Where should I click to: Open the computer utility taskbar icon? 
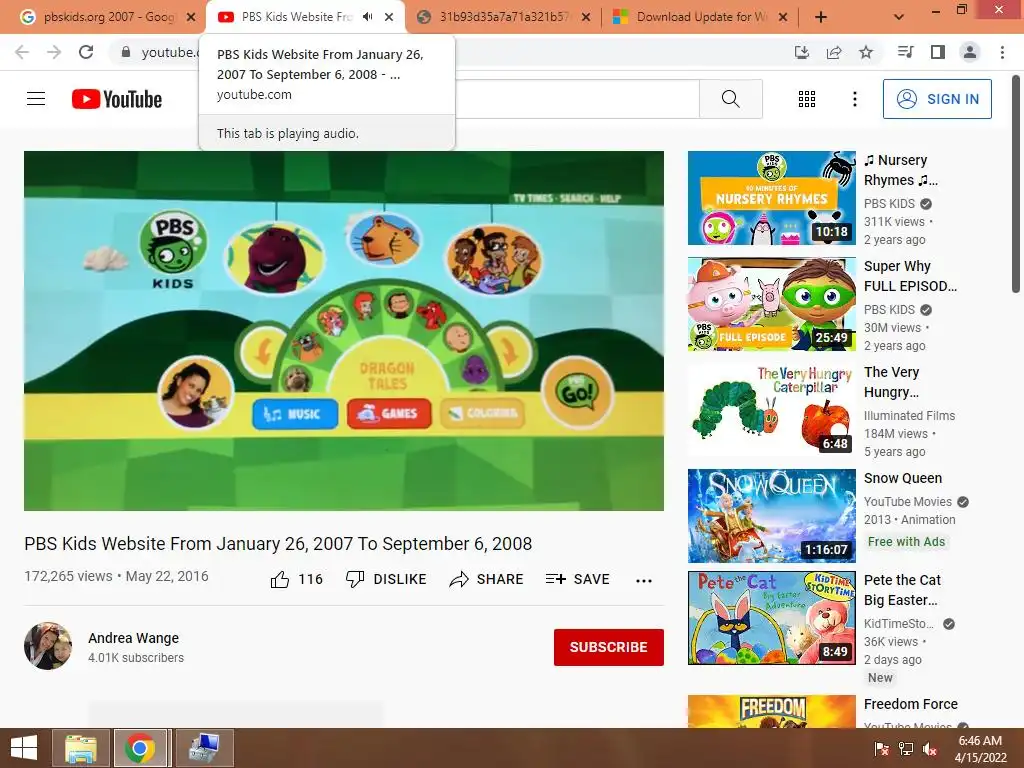(x=204, y=748)
